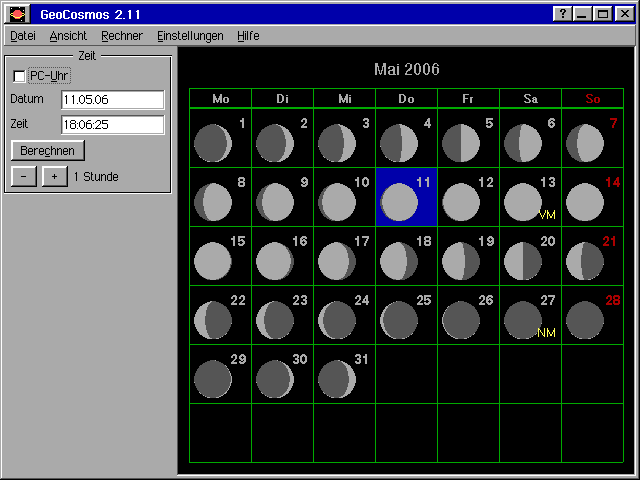Viewport: 640px width, 480px height.
Task: Expand the Einstellungen menu
Action: click(x=190, y=36)
